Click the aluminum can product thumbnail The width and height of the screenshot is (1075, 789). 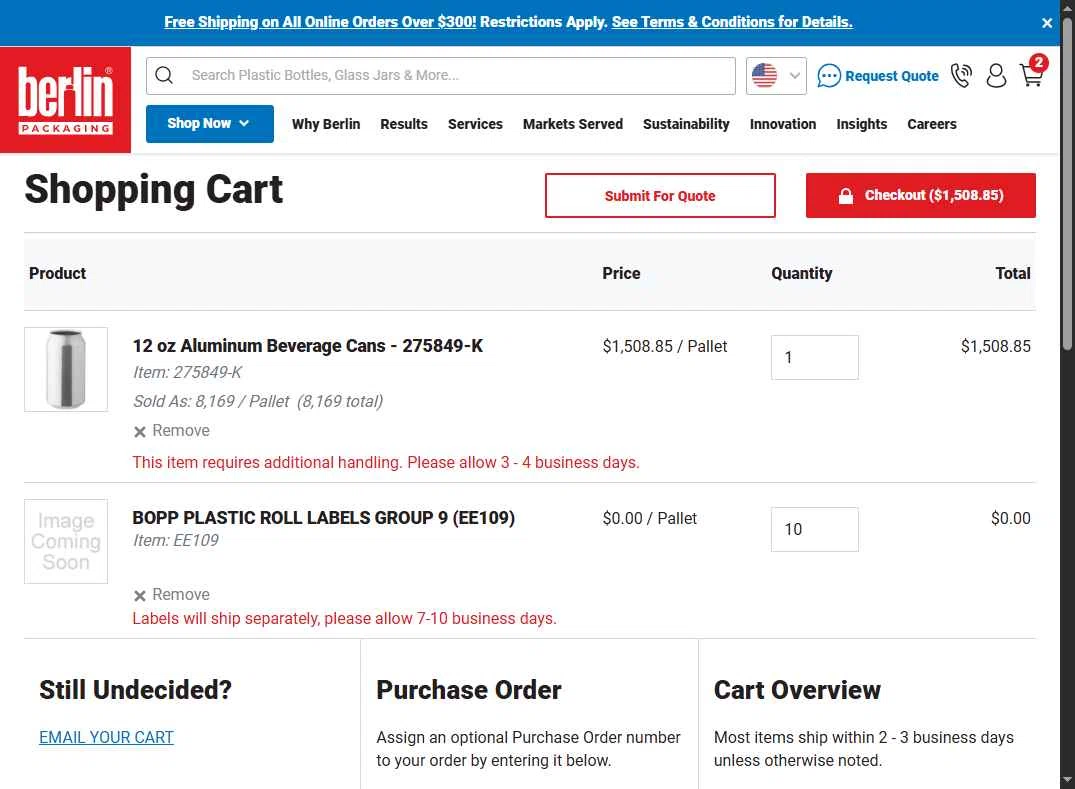coord(66,369)
